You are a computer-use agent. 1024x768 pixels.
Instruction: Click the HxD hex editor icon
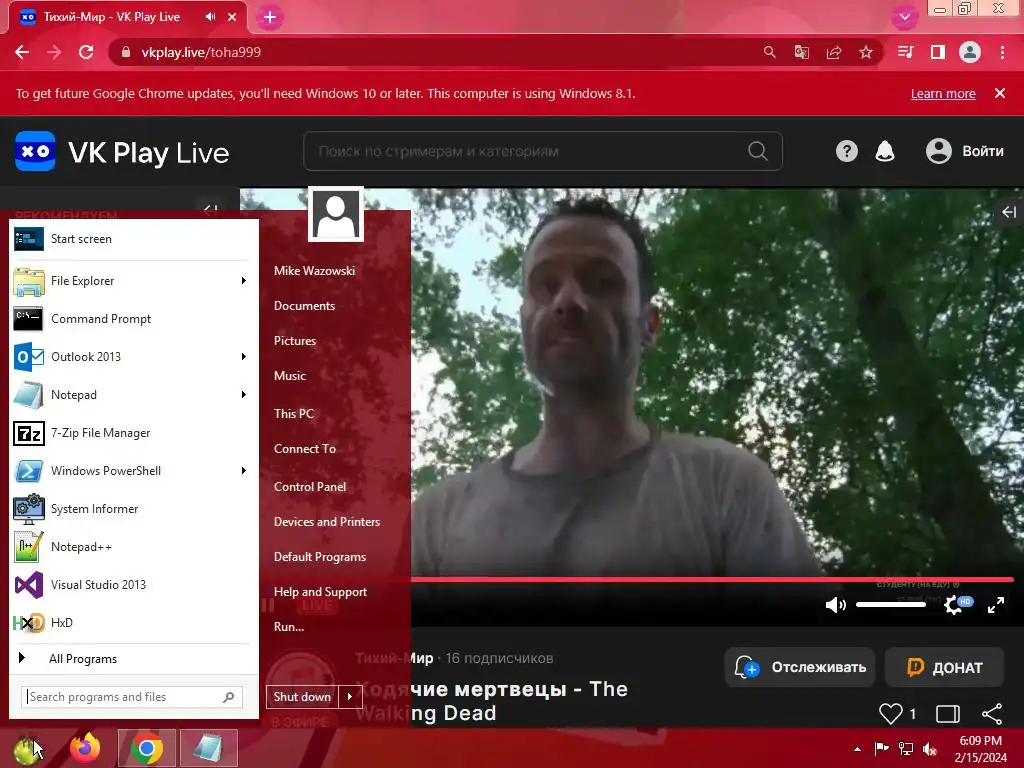(x=29, y=622)
